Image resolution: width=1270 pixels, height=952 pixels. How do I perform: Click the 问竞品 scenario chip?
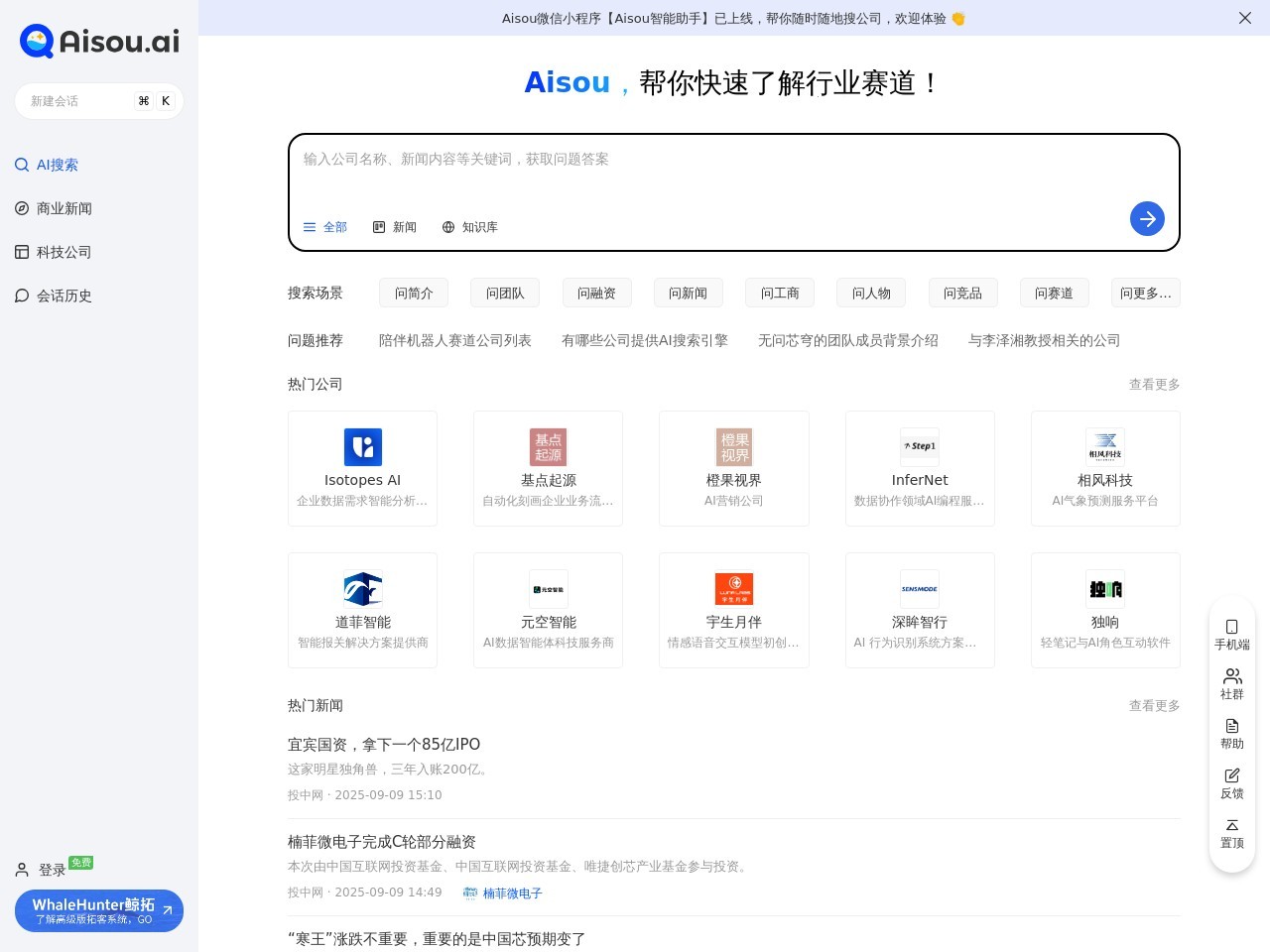pos(962,293)
